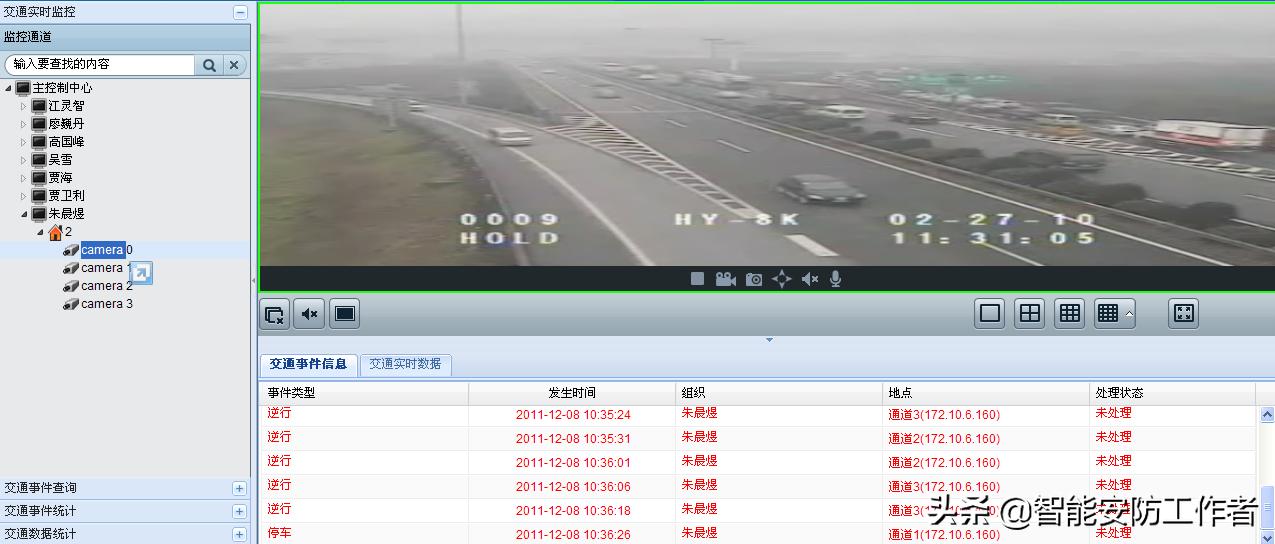The width and height of the screenshot is (1275, 544).
Task: Toggle mute speaker icon under the video
Action: (810, 279)
